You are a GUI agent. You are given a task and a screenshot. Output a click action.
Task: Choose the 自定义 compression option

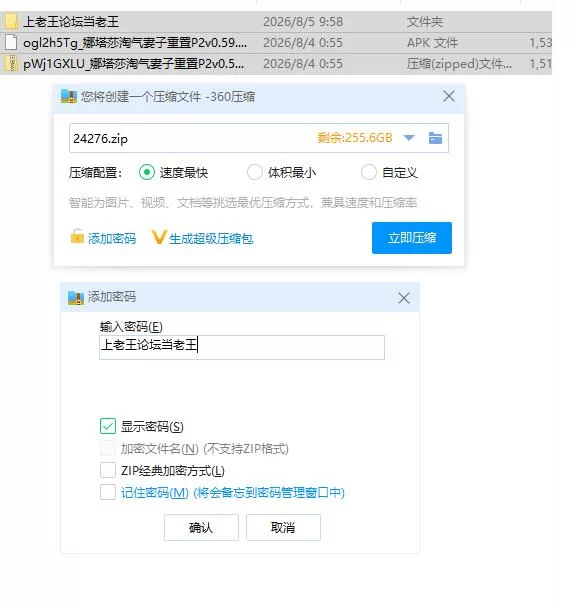[x=368, y=172]
